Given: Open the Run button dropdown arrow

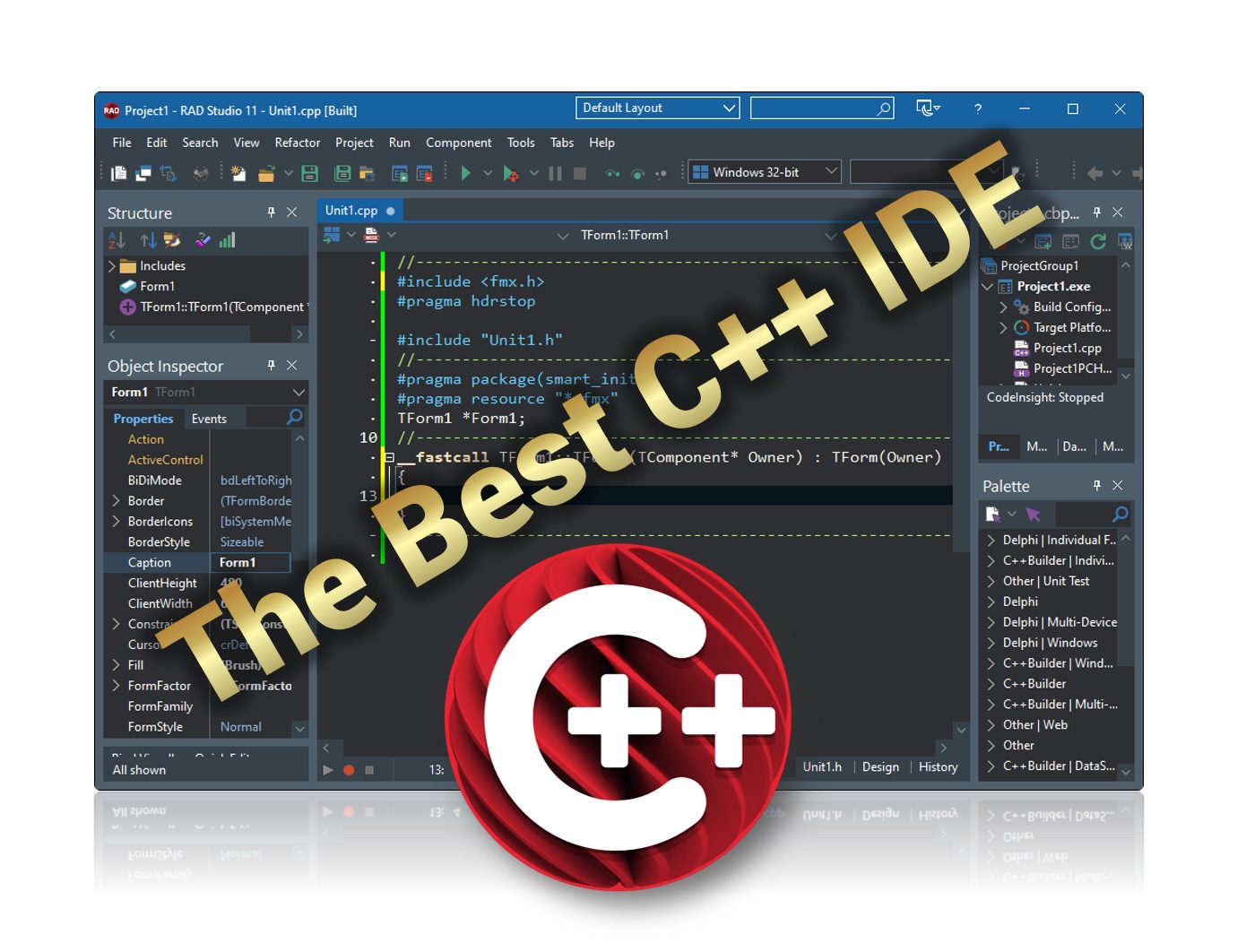Looking at the screenshot, I should [488, 173].
